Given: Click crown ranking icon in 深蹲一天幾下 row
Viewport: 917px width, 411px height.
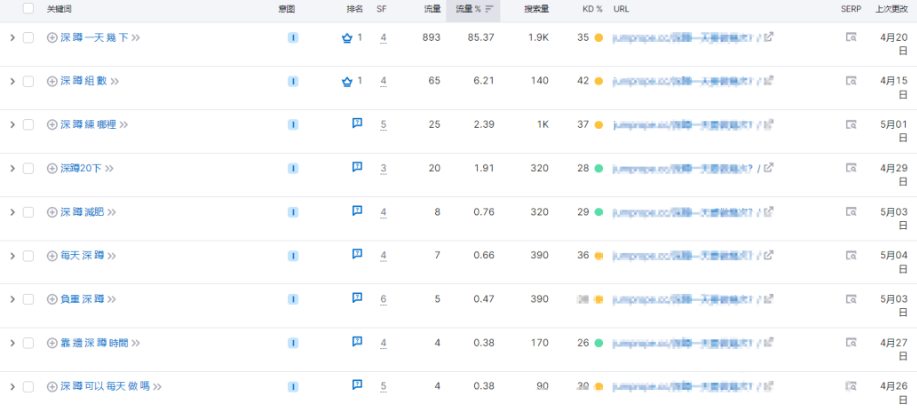Looking at the screenshot, I should [x=347, y=38].
